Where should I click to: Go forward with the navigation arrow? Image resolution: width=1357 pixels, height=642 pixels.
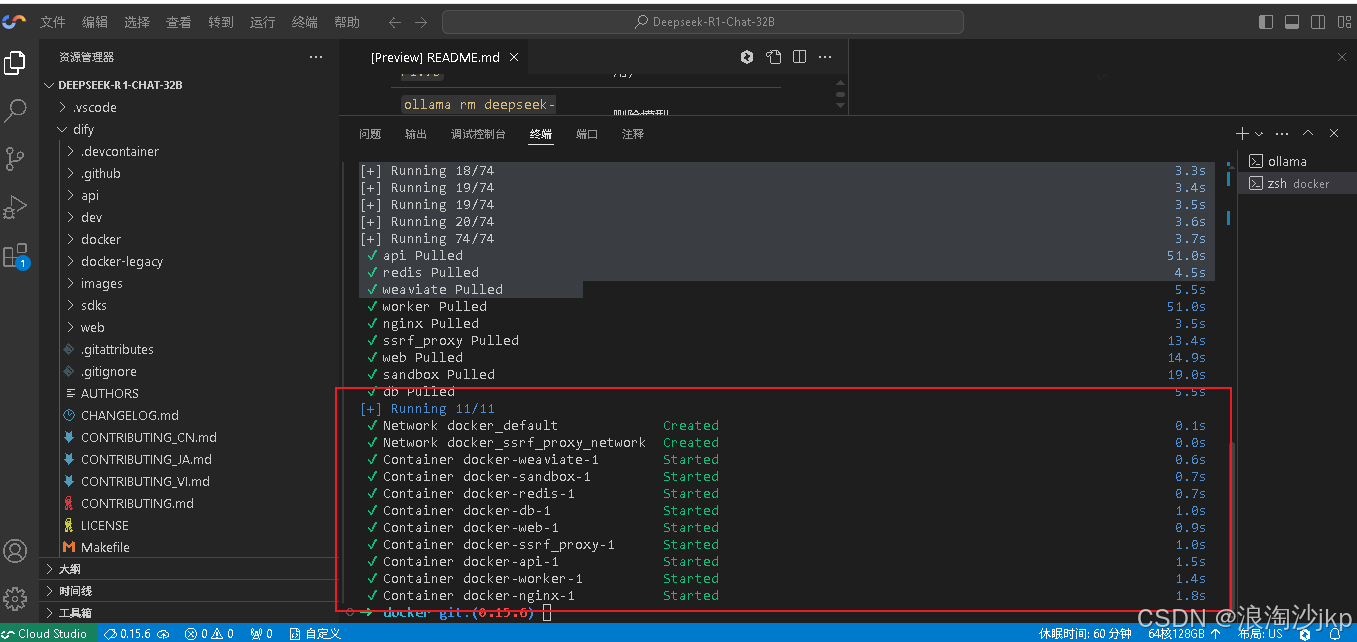421,22
